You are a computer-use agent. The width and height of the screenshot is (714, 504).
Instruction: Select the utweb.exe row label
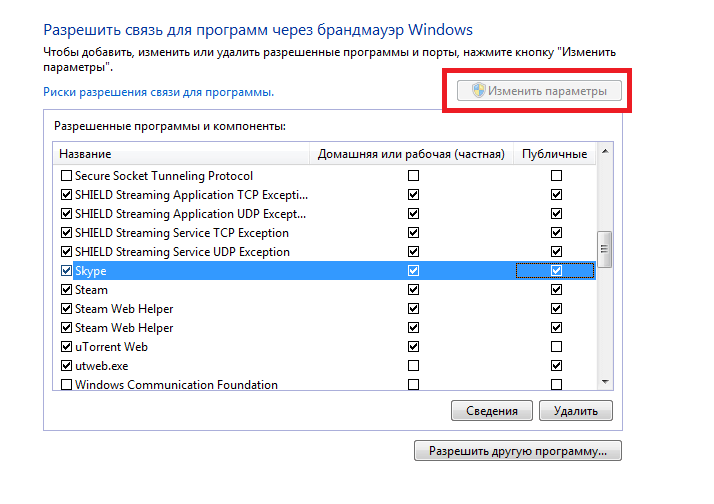pyautogui.click(x=102, y=366)
